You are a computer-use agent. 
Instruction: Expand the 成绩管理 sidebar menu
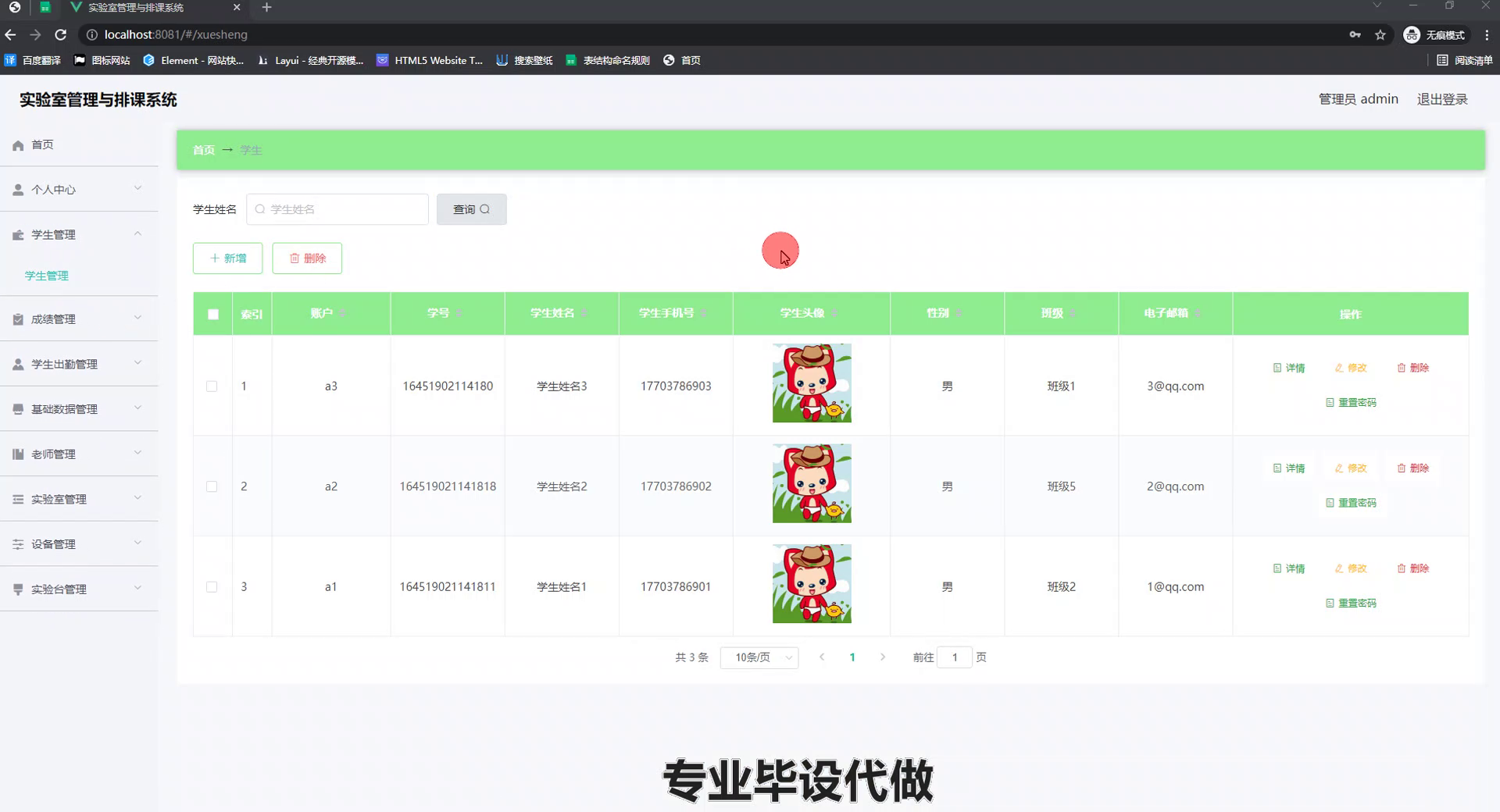coord(78,319)
